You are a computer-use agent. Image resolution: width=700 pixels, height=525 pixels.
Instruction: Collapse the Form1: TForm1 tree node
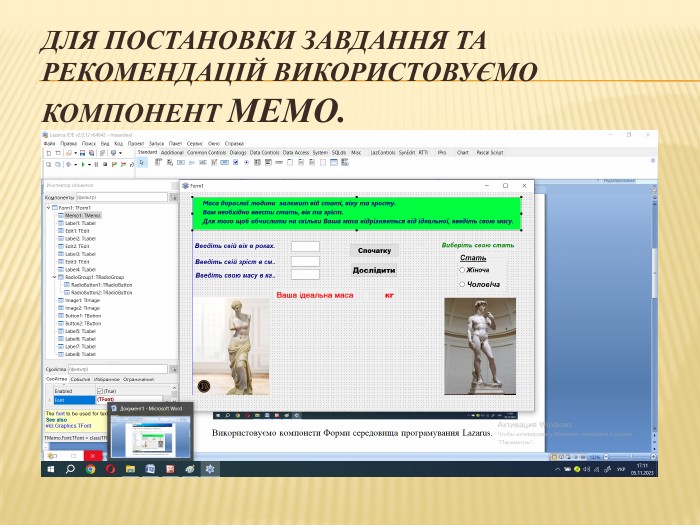[x=49, y=208]
